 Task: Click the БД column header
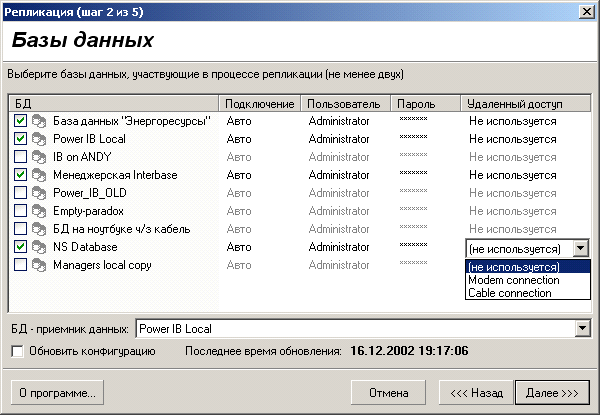click(114, 104)
